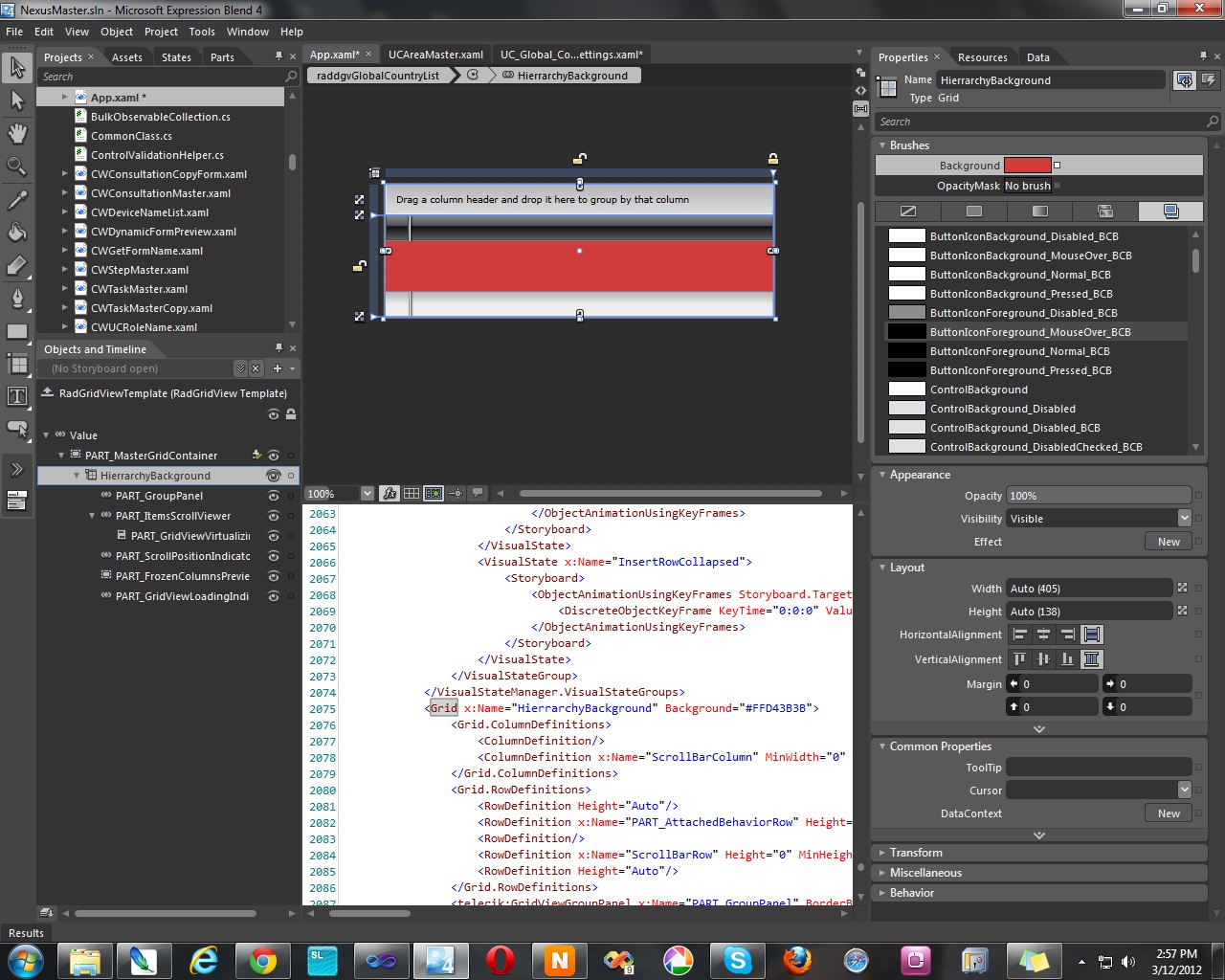Choose the Eyedropper tool
Screen dimensions: 1225x980
click(x=17, y=200)
